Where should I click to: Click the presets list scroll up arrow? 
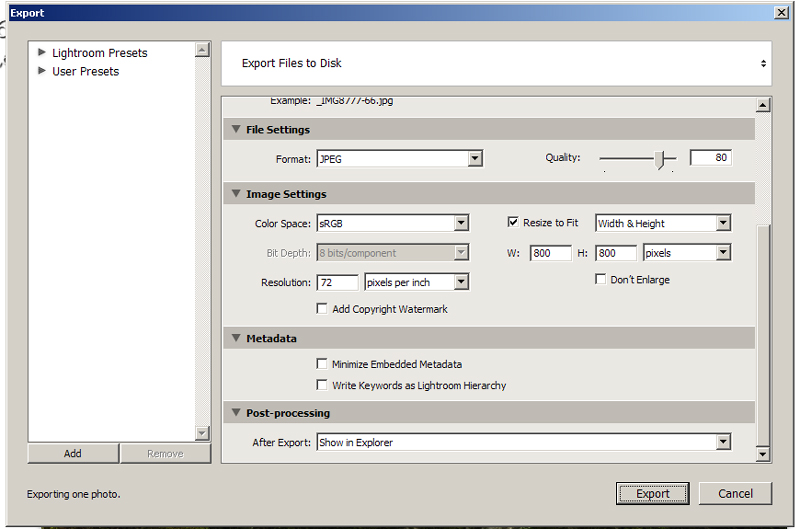tap(203, 49)
